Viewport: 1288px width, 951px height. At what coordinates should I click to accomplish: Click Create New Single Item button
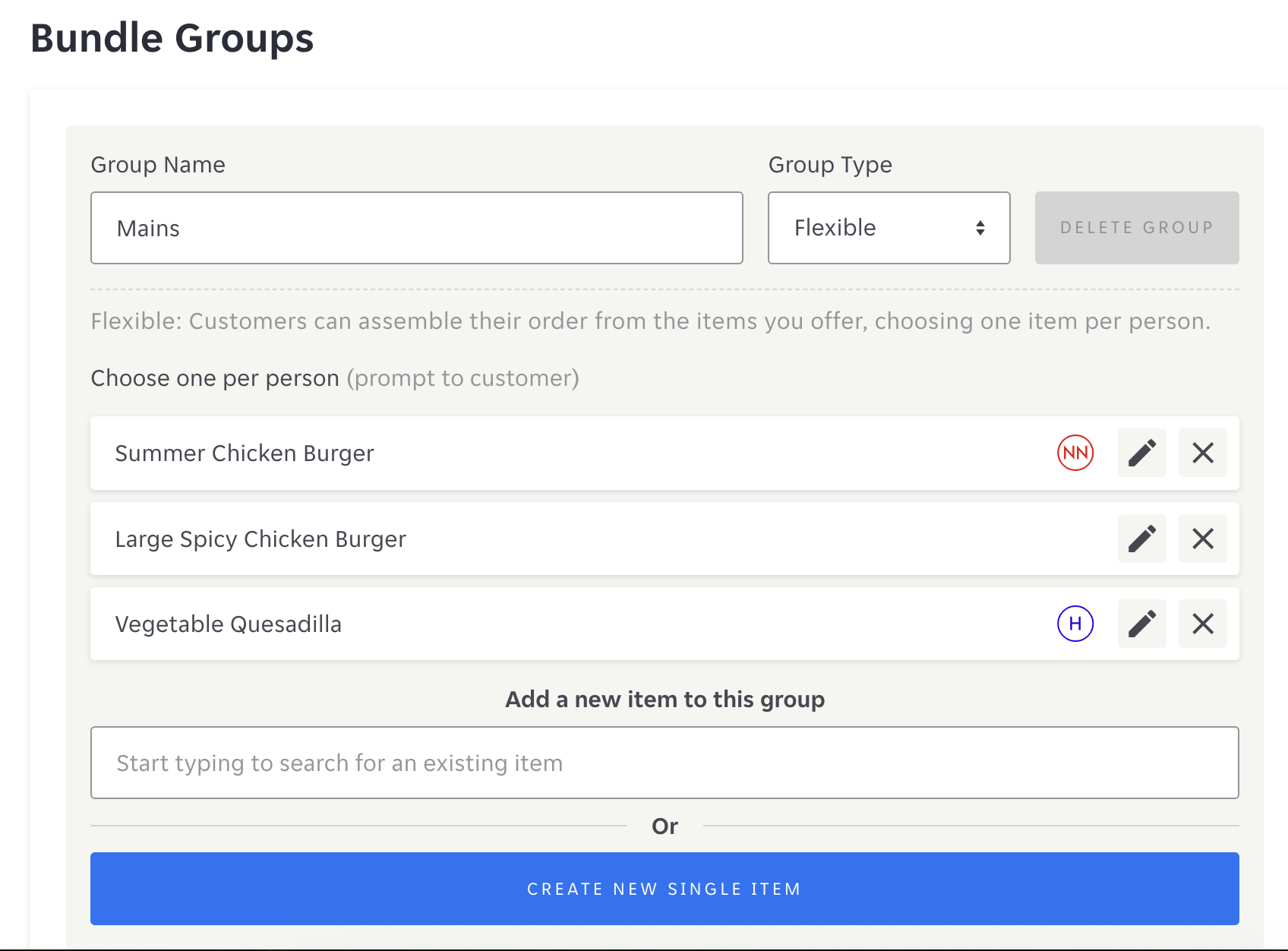665,889
